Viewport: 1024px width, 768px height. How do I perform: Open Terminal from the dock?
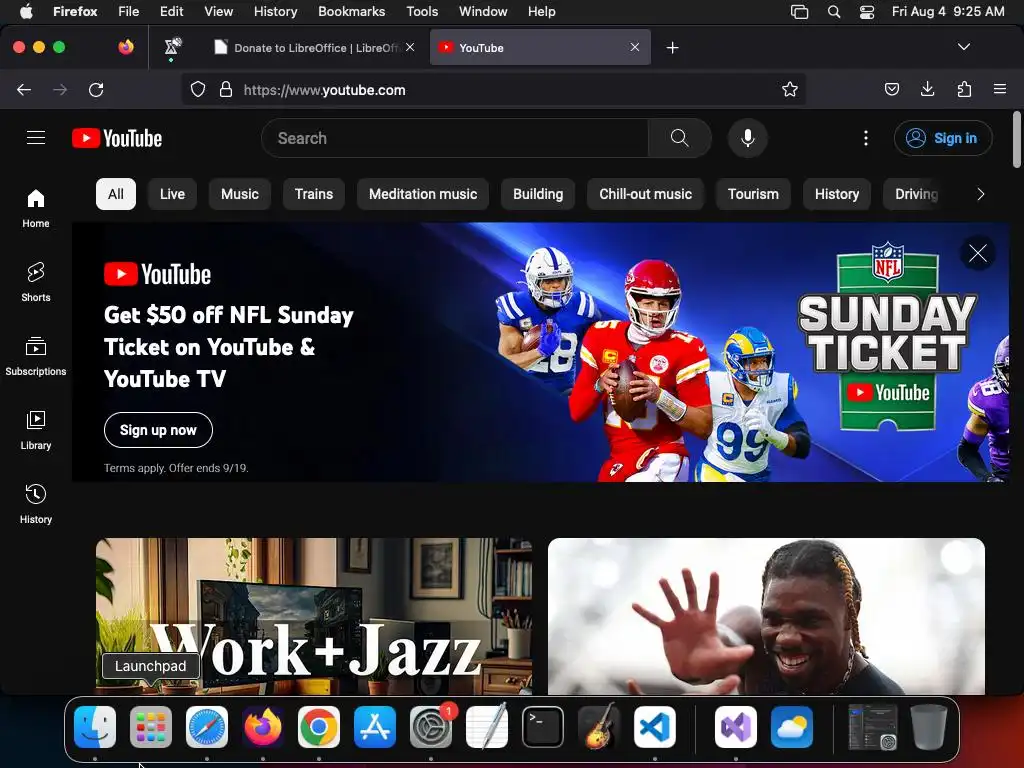coord(543,727)
